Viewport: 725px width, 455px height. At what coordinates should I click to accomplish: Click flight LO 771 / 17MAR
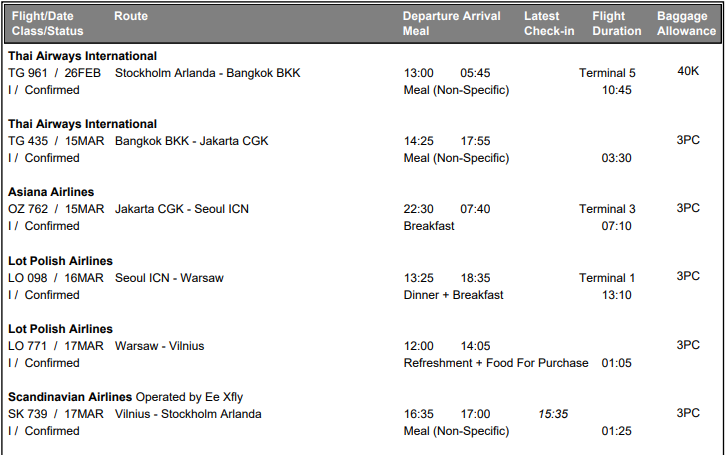tap(55, 346)
